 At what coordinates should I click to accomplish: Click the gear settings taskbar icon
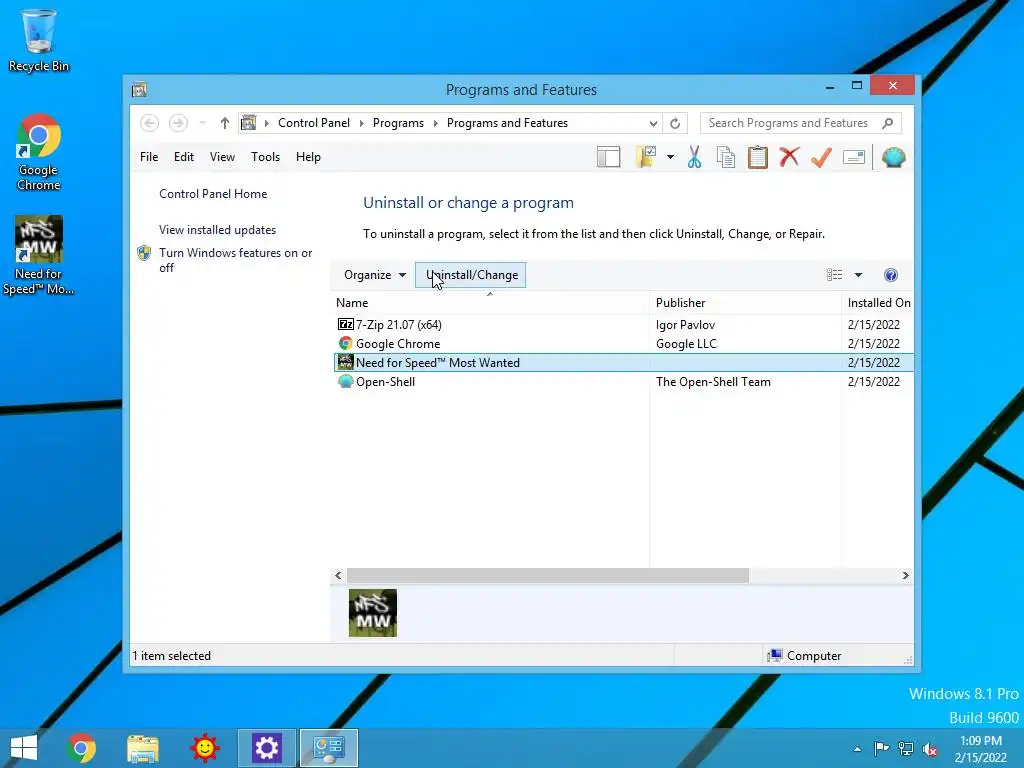pos(266,748)
